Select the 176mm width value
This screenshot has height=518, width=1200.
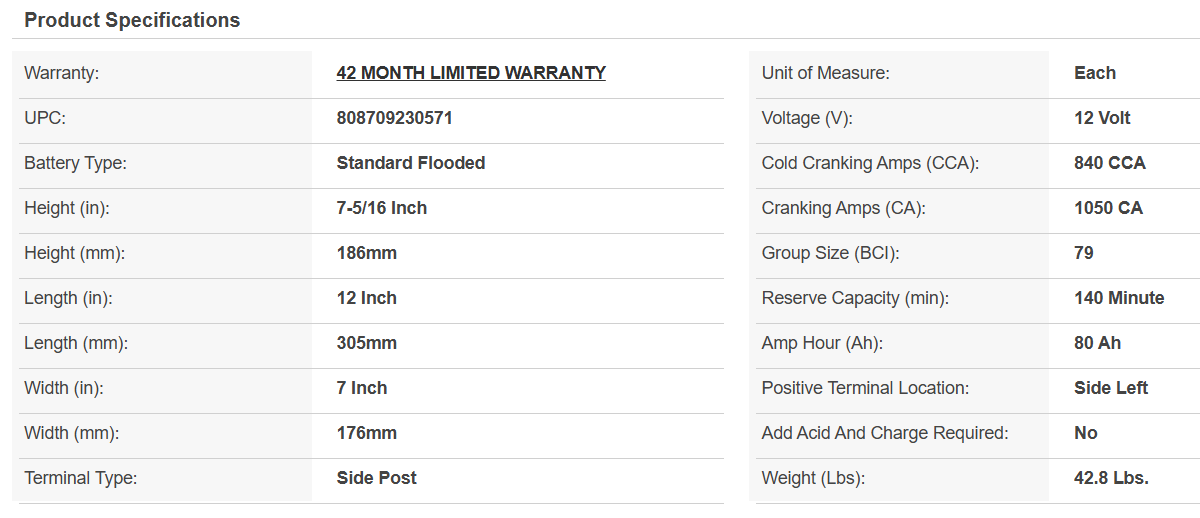click(x=367, y=433)
